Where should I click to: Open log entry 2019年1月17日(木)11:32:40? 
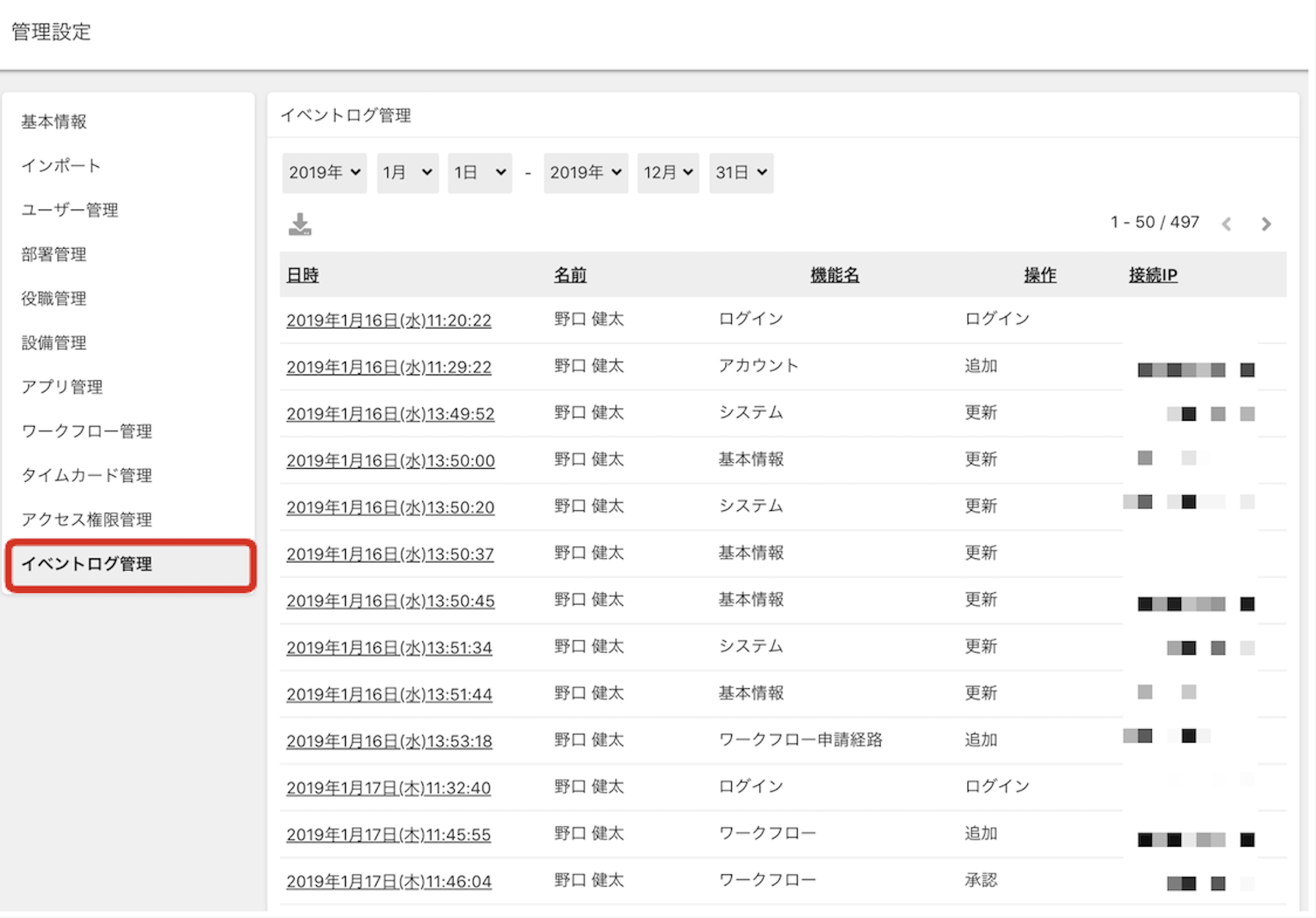(x=388, y=788)
